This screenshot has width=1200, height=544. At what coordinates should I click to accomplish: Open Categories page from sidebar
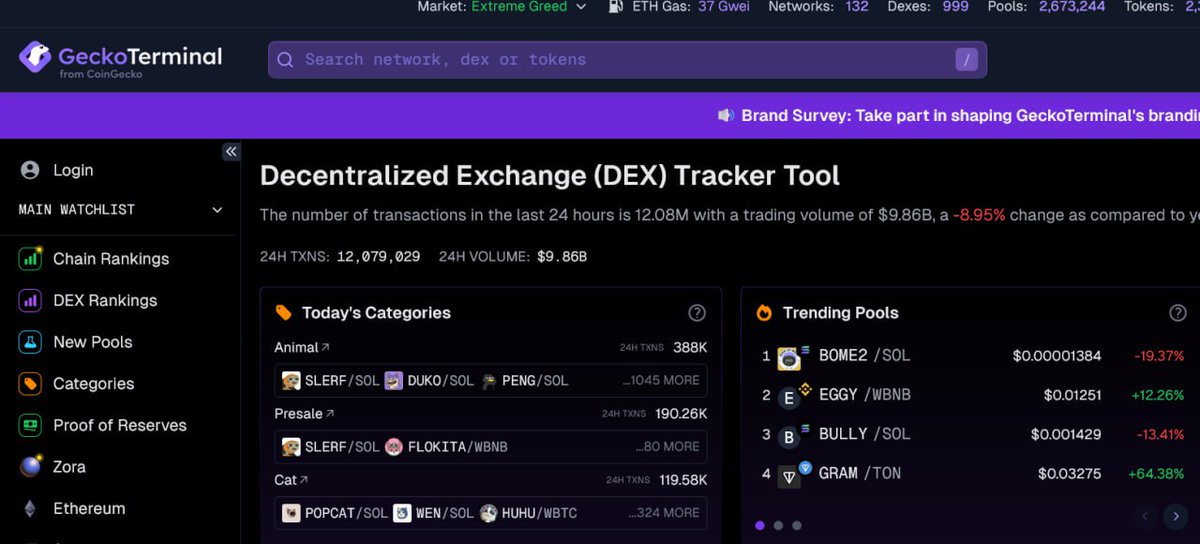pyautogui.click(x=94, y=384)
